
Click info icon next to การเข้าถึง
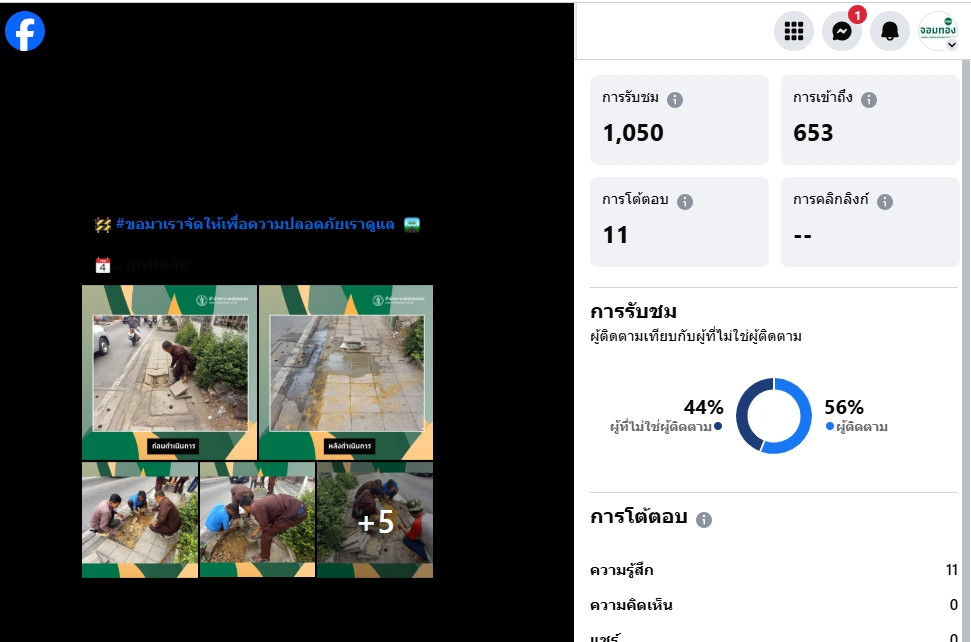click(x=869, y=100)
